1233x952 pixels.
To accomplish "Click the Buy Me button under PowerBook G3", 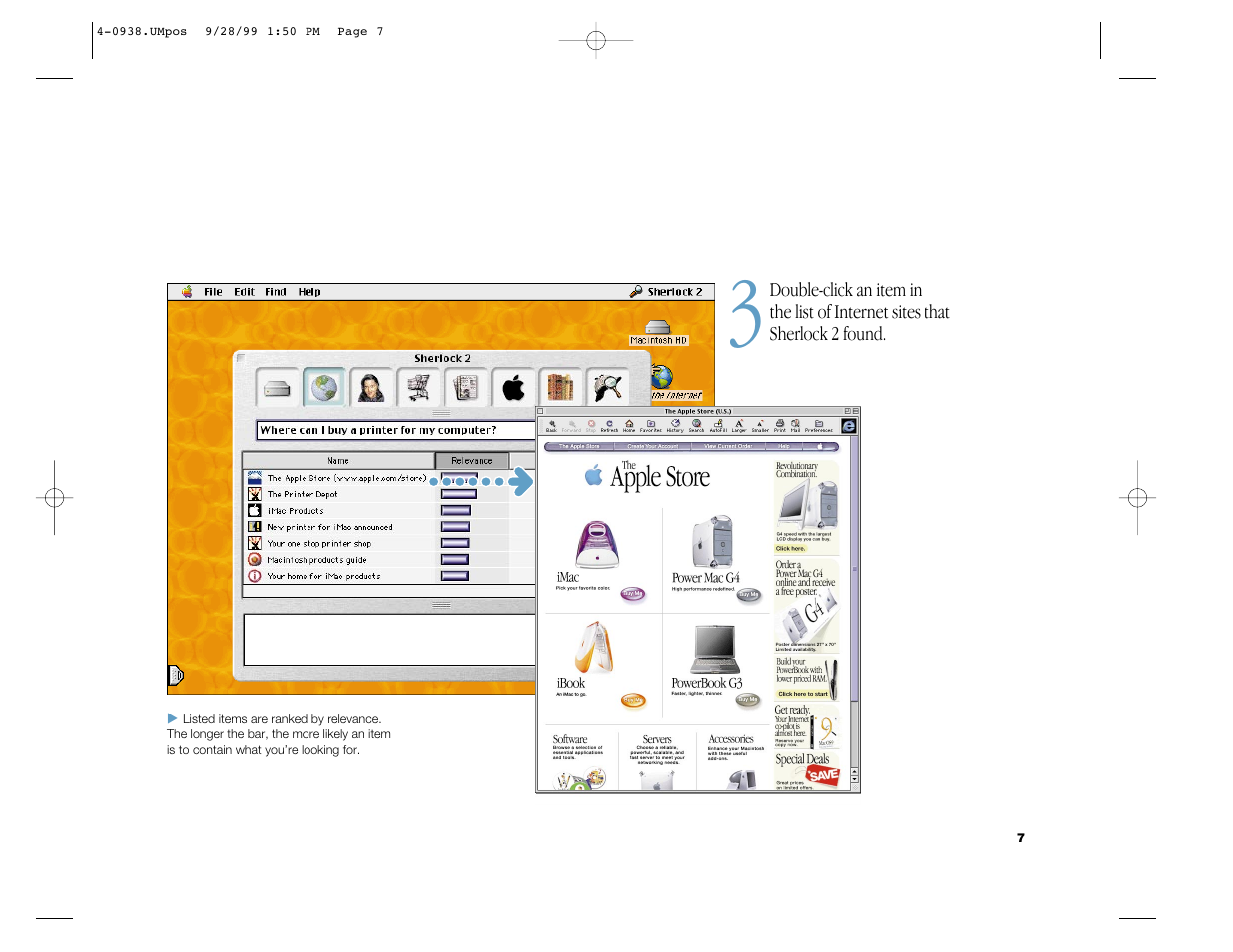I will click(748, 700).
